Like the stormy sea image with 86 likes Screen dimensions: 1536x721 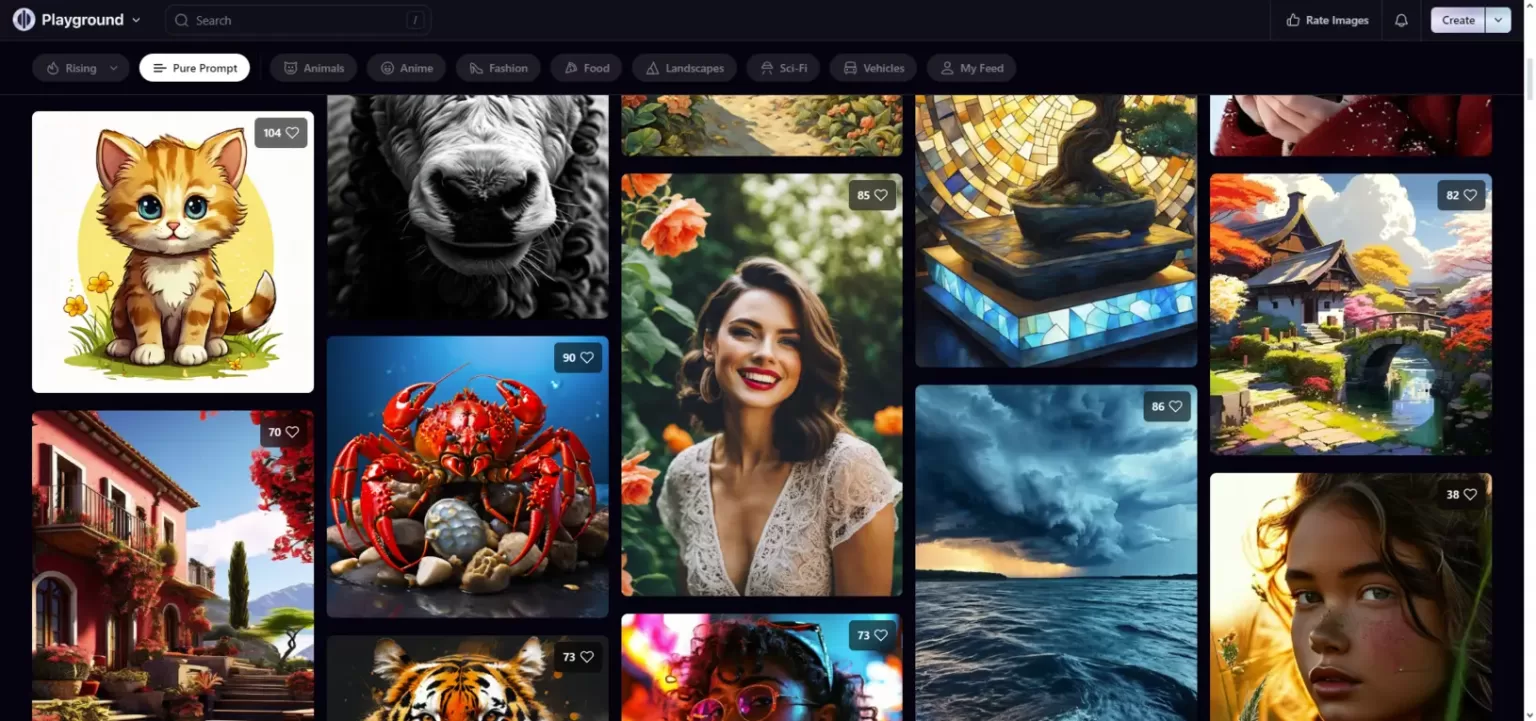[x=1167, y=407]
